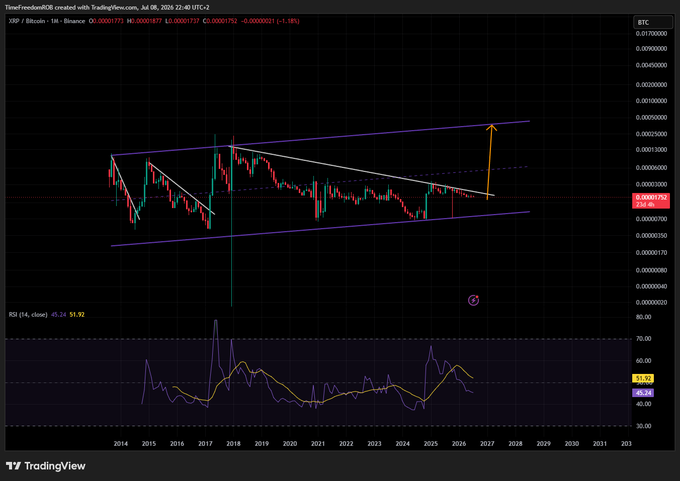Click the 45.24 RSI value in legend
Screen dimensions: 680x481
59,314
